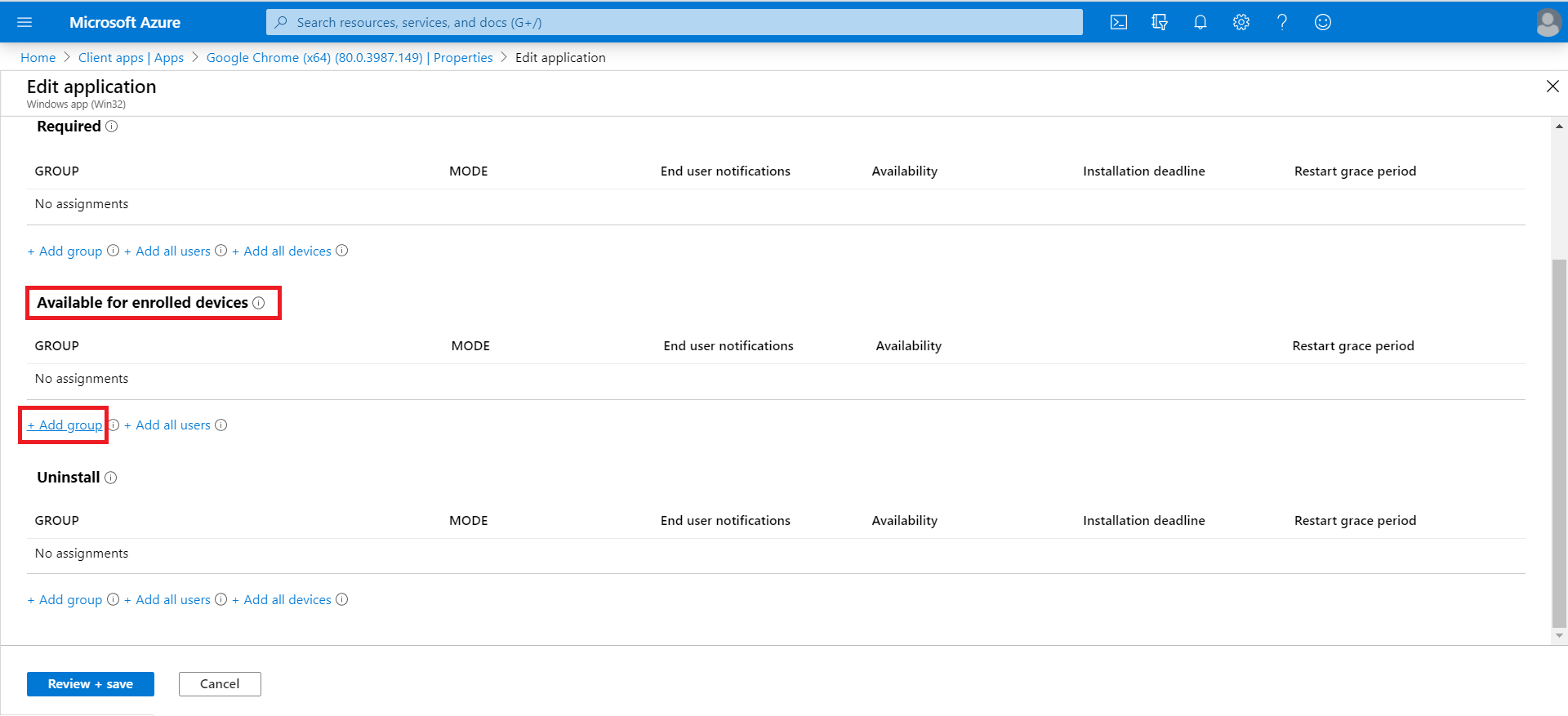Open Google Chrome (x64) Properties breadcrumb
The image size is (1568, 716).
click(350, 58)
